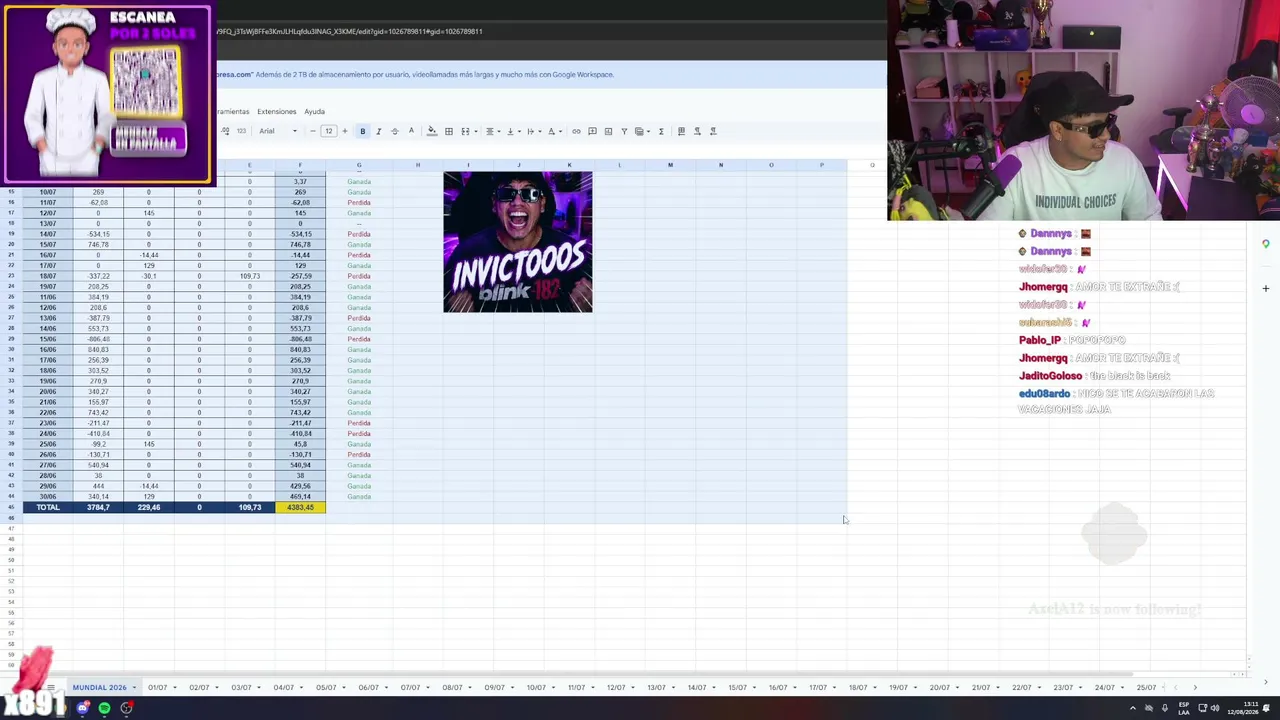The height and width of the screenshot is (720, 1280).
Task: Open the functions sigma icon
Action: tap(661, 131)
